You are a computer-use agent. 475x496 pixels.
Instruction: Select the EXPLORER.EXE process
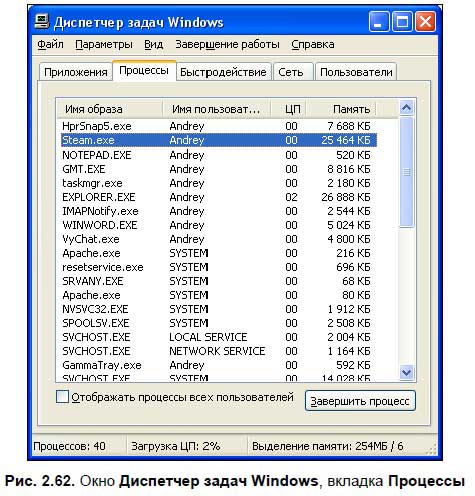click(219, 197)
